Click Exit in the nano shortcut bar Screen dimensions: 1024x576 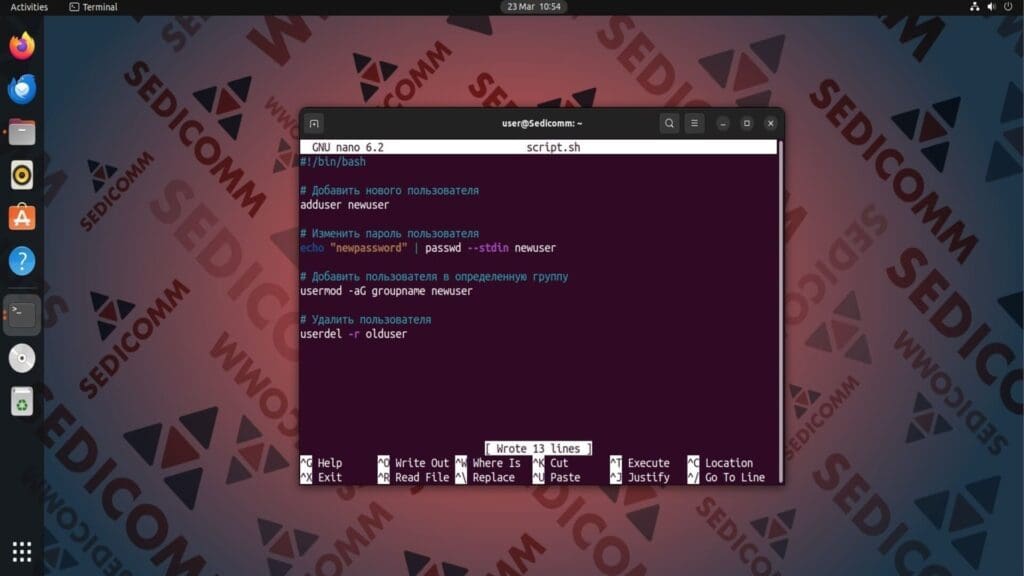[328, 477]
